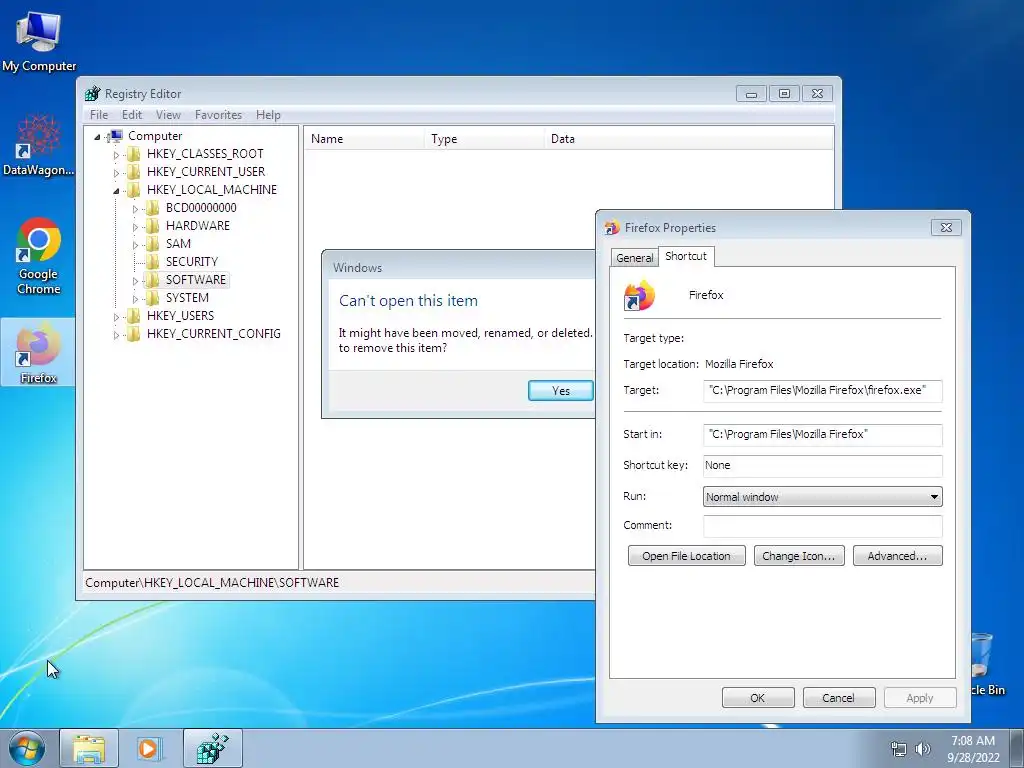The height and width of the screenshot is (768, 1024).
Task: Collapse the Computer root node
Action: (97, 136)
